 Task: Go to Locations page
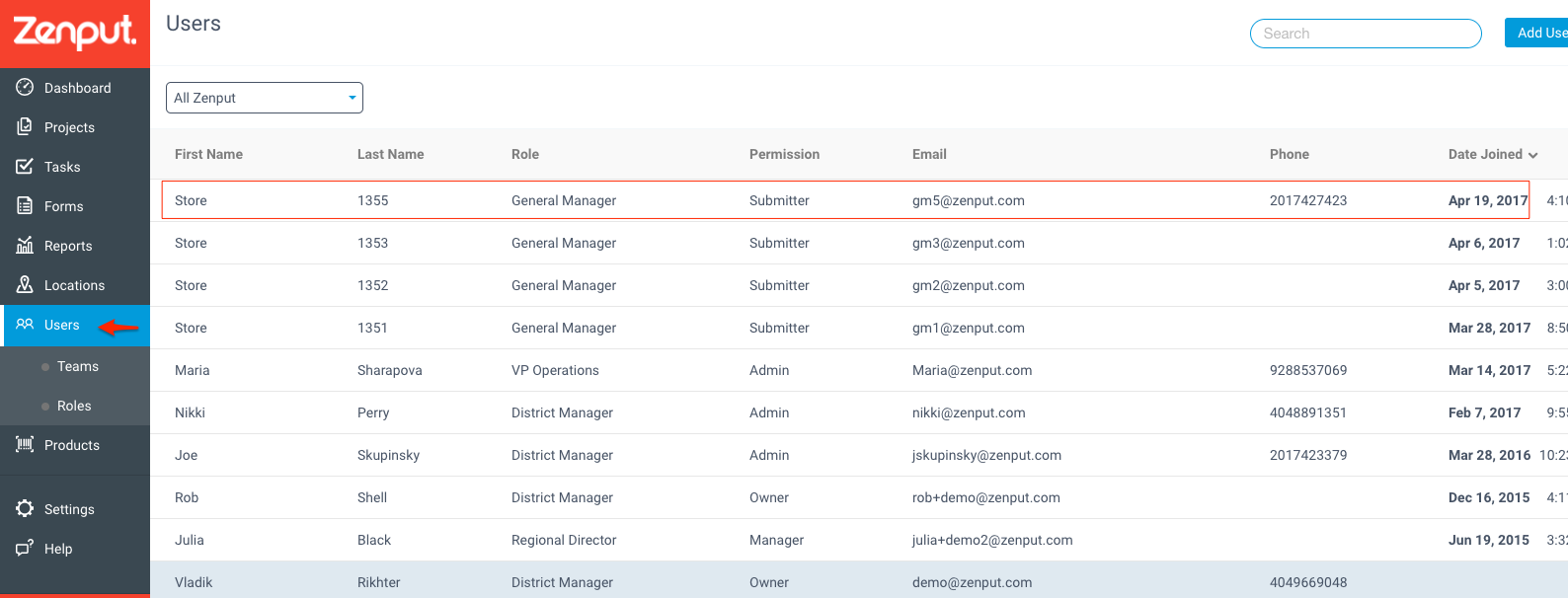[74, 285]
